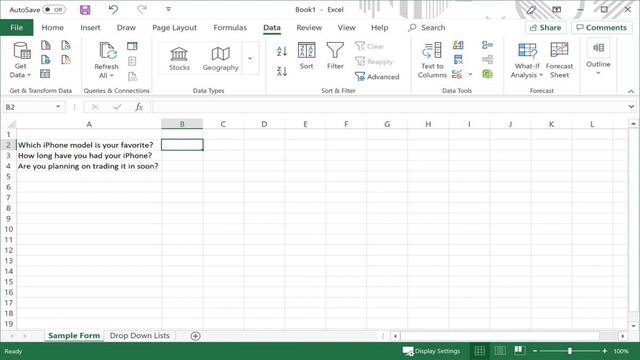Click the Flash Fill icon
Image resolution: width=640 pixels, height=360 pixels.
(458, 45)
